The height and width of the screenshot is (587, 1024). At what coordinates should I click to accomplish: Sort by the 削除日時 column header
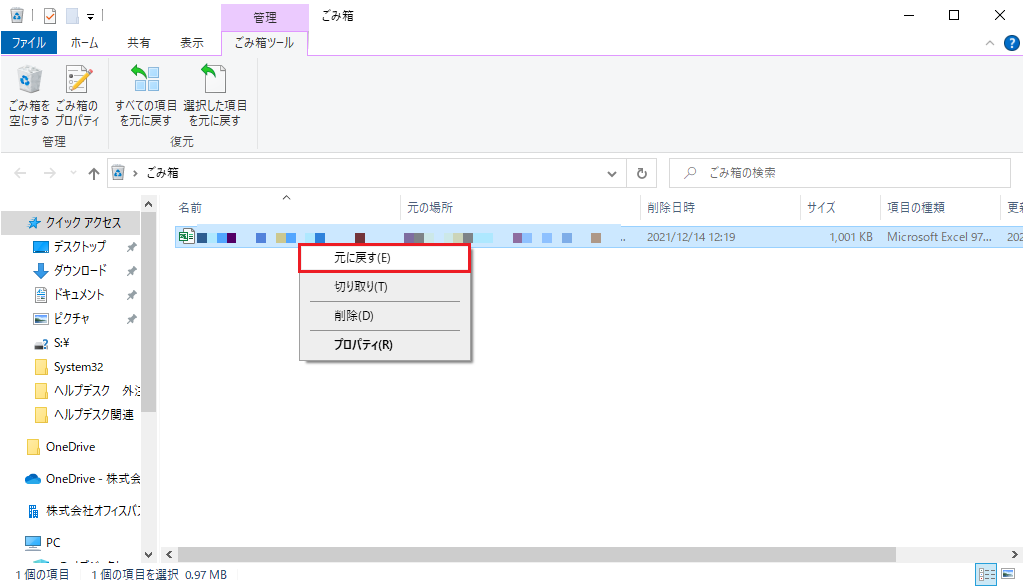pyautogui.click(x=670, y=208)
